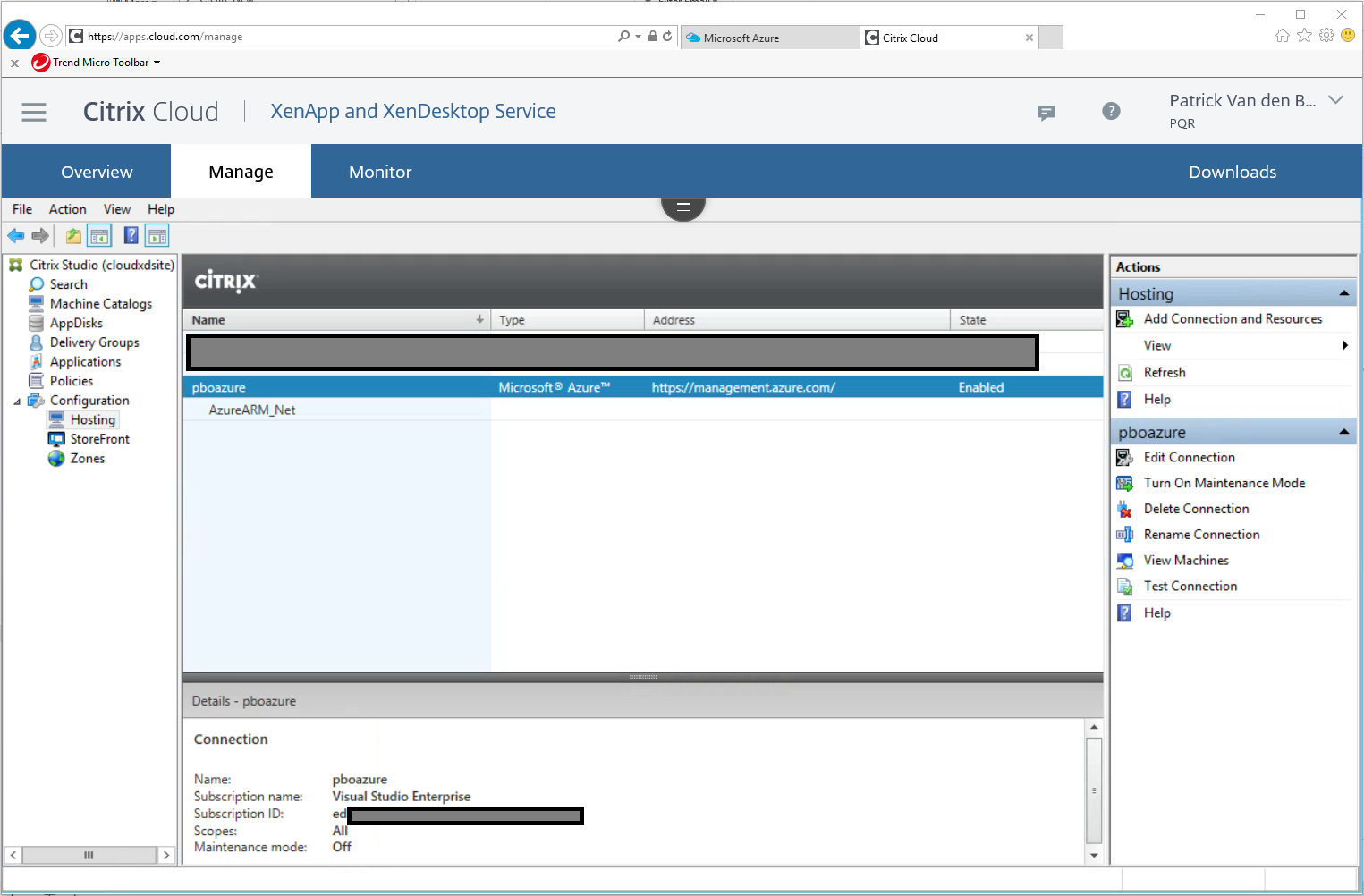The width and height of the screenshot is (1364, 896).
Task: Collapse the Hosting actions section
Action: (x=1343, y=293)
